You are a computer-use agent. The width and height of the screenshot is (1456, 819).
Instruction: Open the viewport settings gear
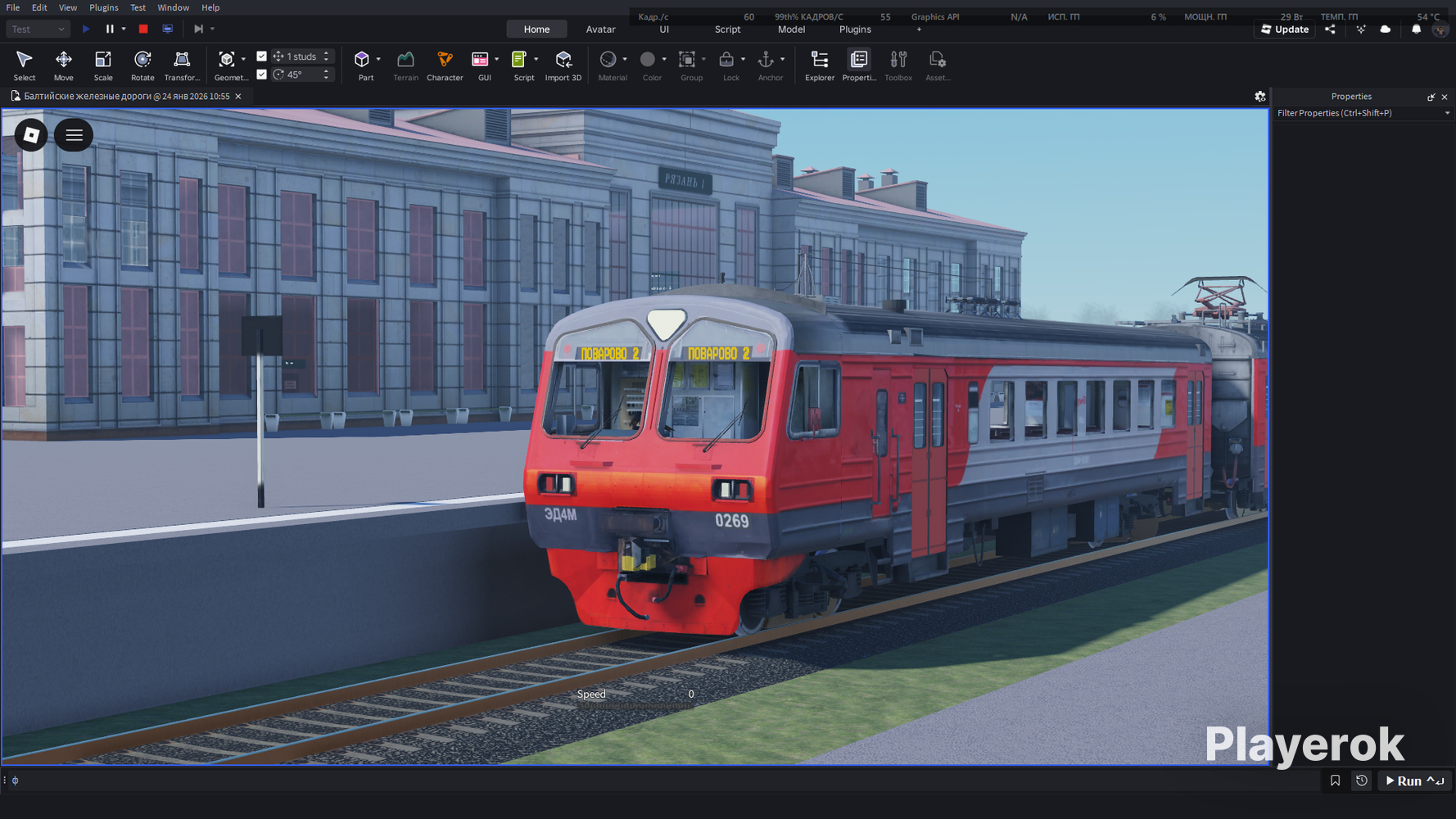tap(1260, 97)
